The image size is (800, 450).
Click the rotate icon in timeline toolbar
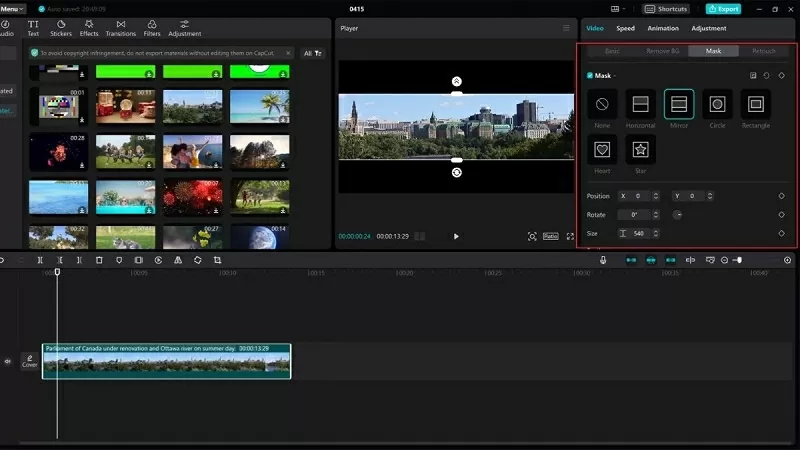pyautogui.click(x=197, y=260)
